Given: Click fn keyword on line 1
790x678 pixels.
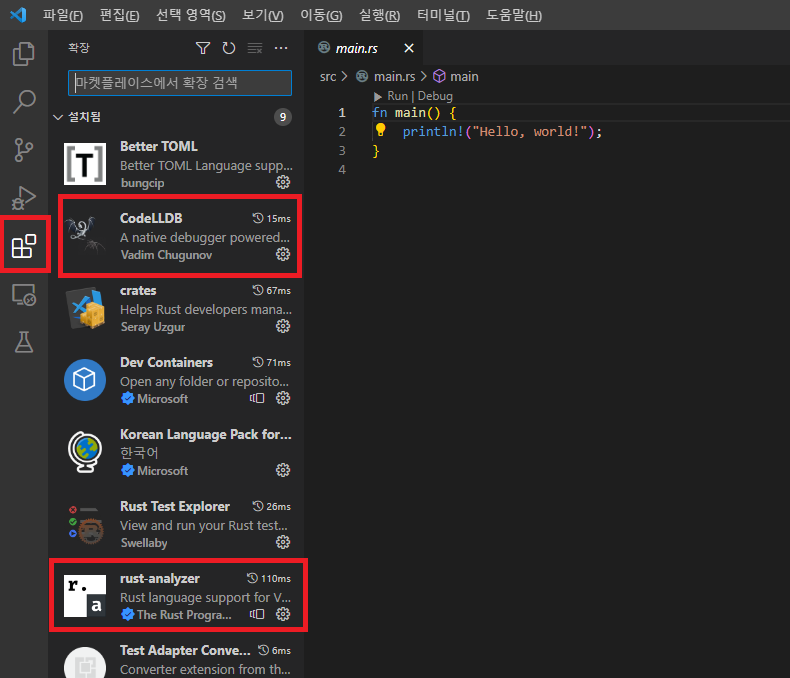Looking at the screenshot, I should coord(380,113).
